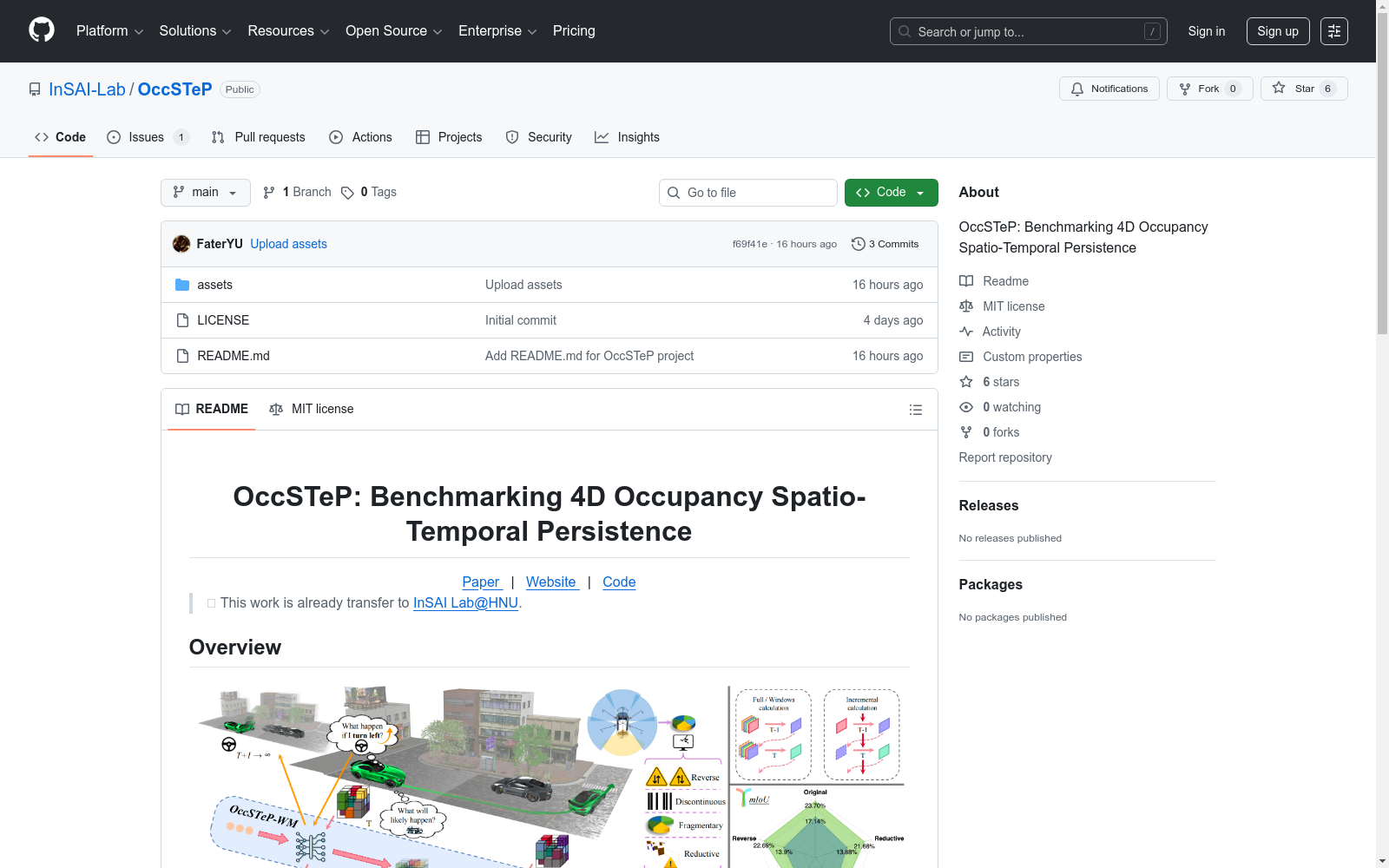The height and width of the screenshot is (868, 1389).
Task: Open the Actions tab
Action: (x=361, y=137)
